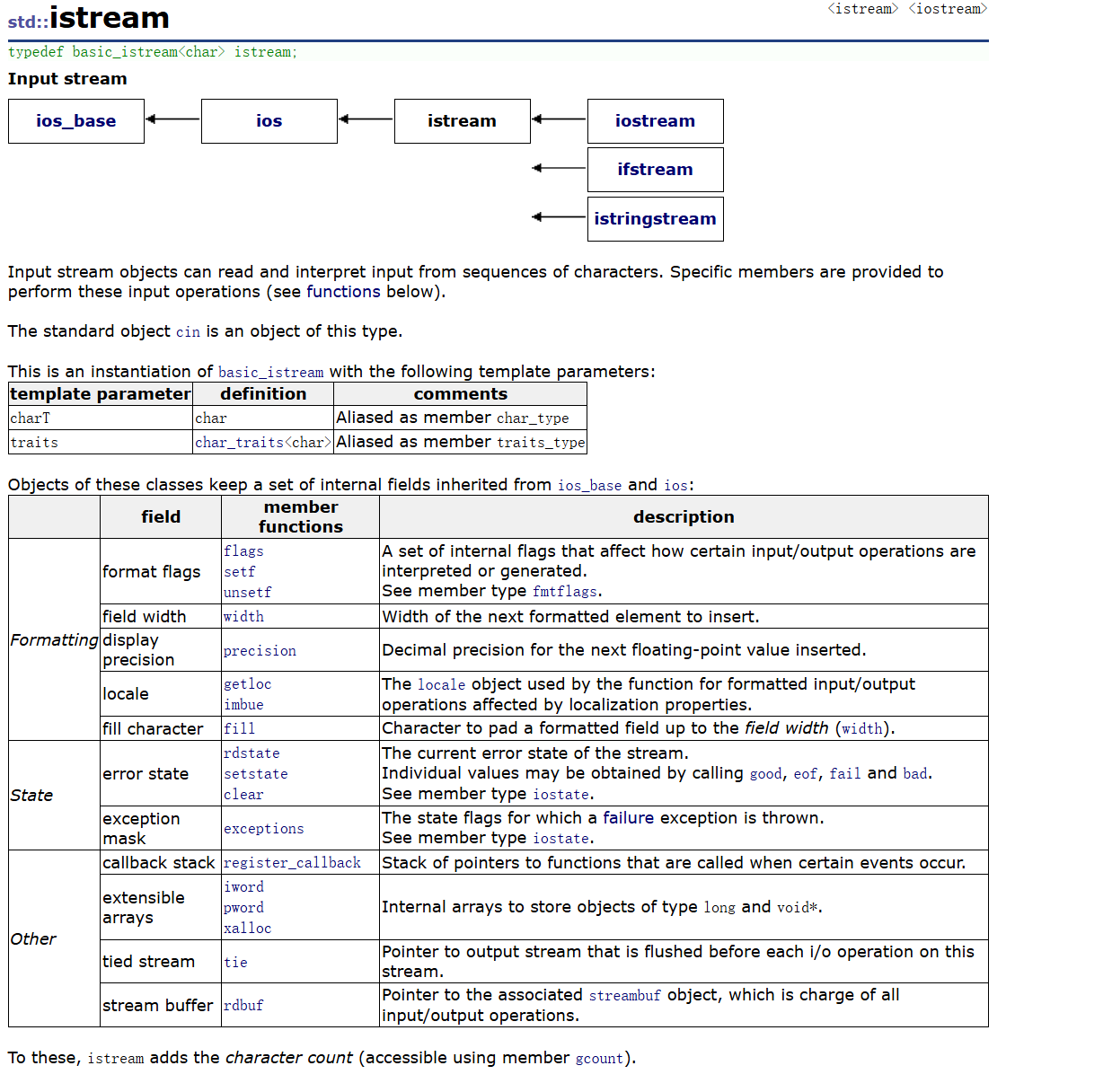This screenshot has width=1112, height=1092.
Task: Click the unsetf member function
Action: (247, 593)
